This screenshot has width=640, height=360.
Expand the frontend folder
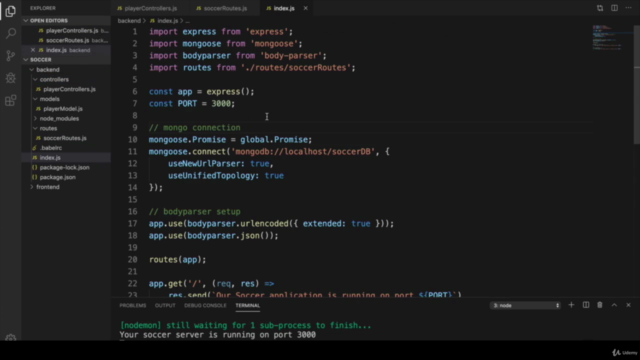(x=47, y=187)
